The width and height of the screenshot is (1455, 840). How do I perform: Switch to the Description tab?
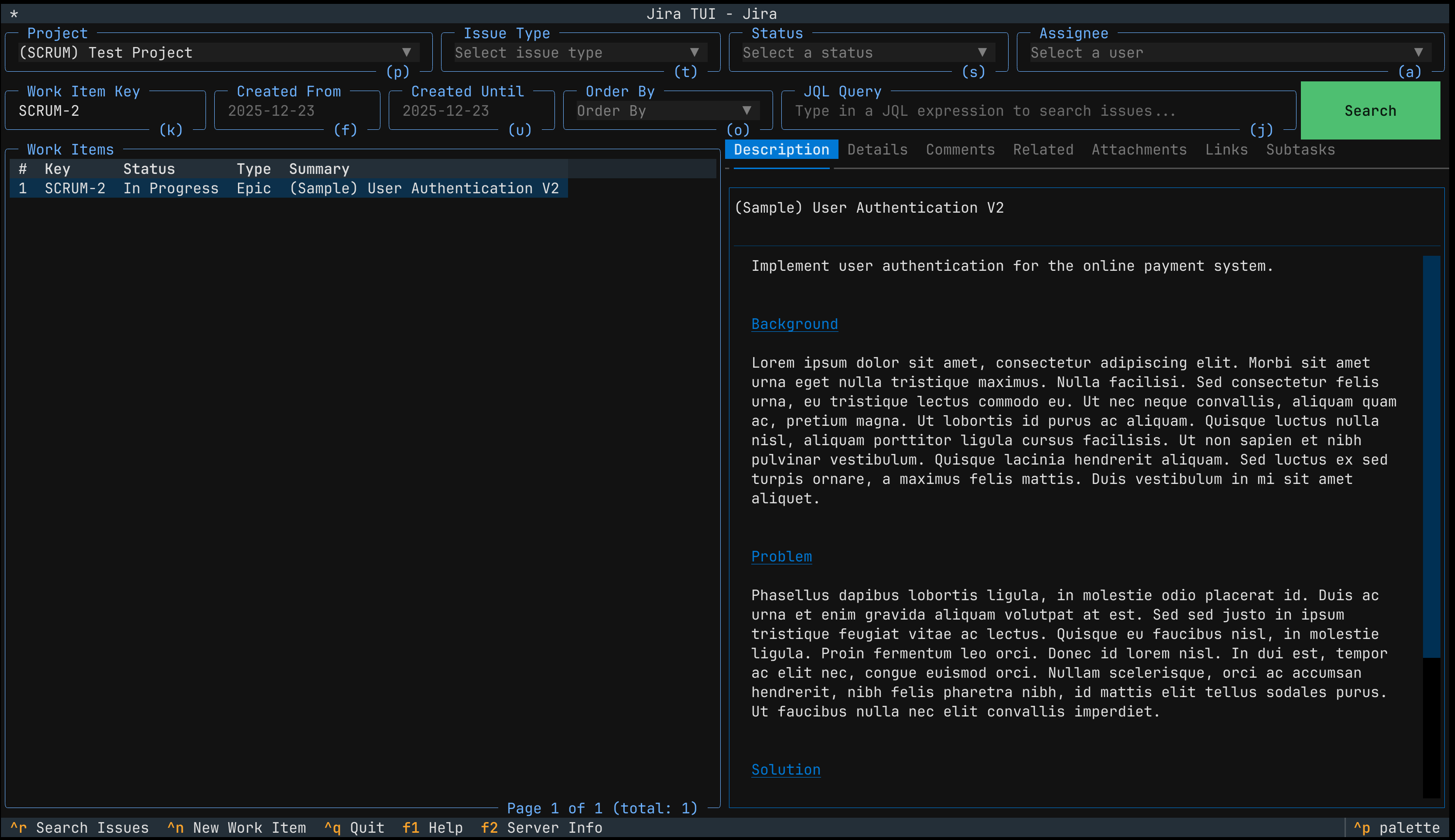781,149
